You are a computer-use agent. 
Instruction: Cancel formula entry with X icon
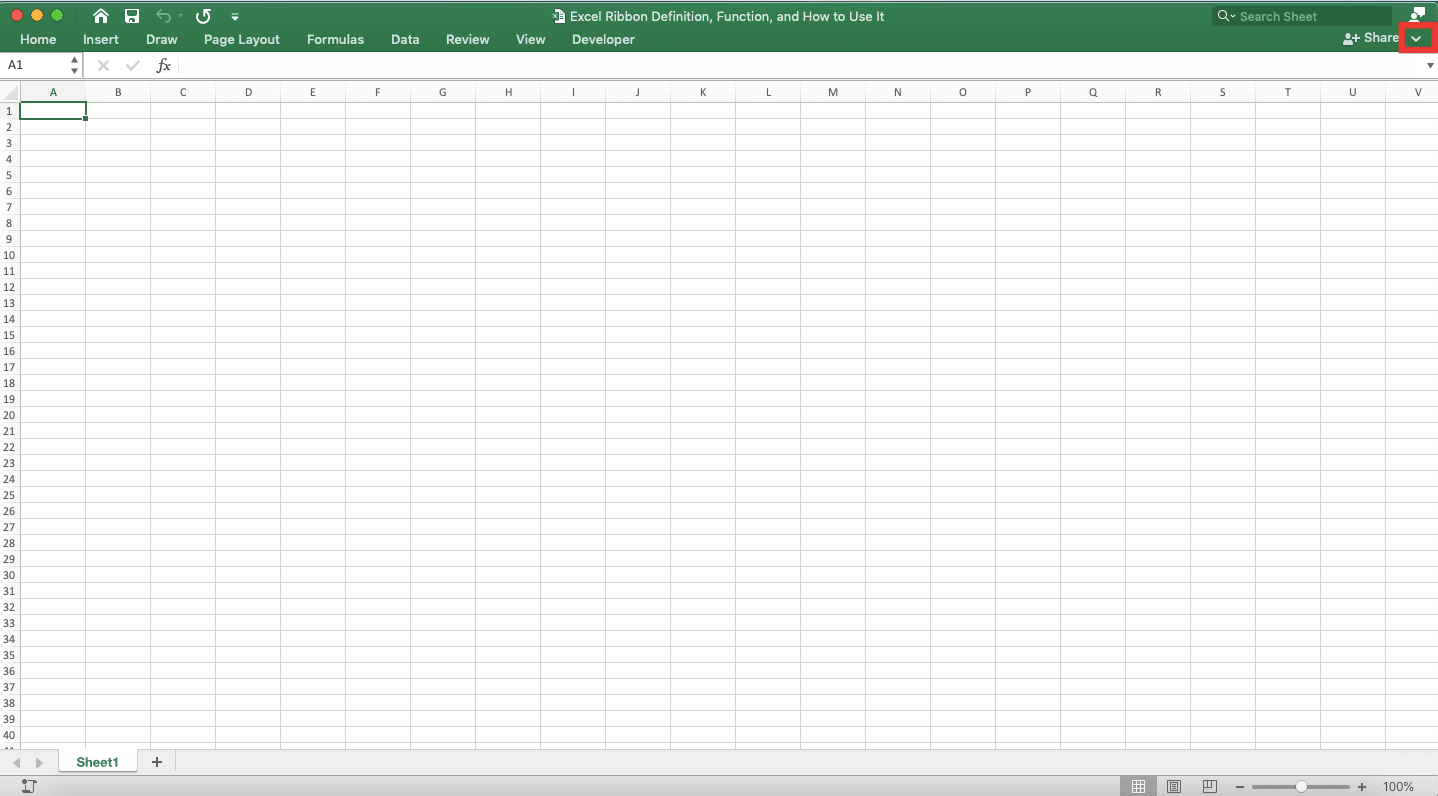[103, 65]
